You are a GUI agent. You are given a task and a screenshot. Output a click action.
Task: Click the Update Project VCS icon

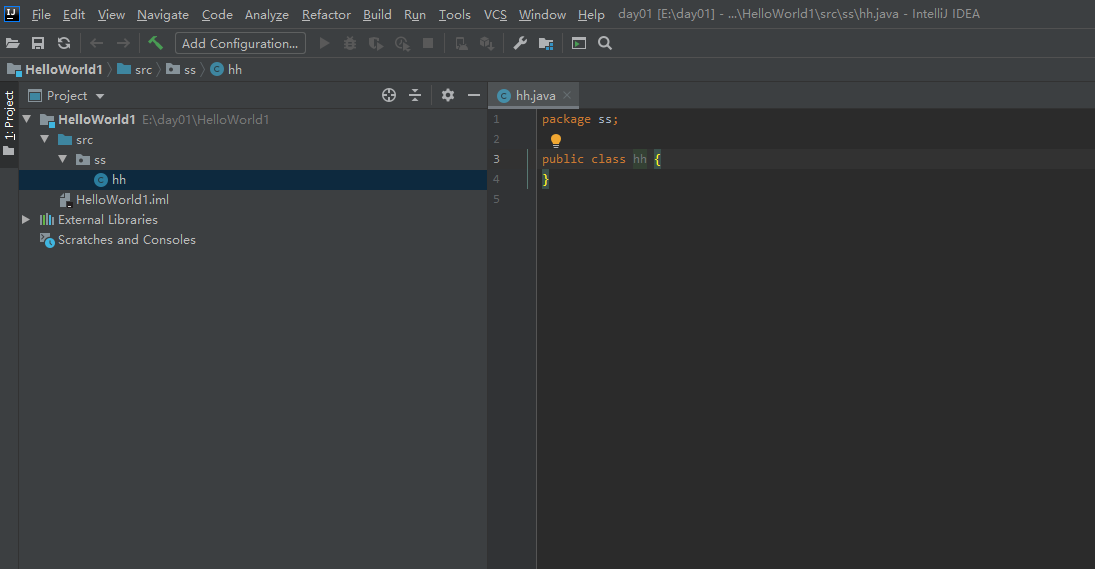click(x=462, y=43)
